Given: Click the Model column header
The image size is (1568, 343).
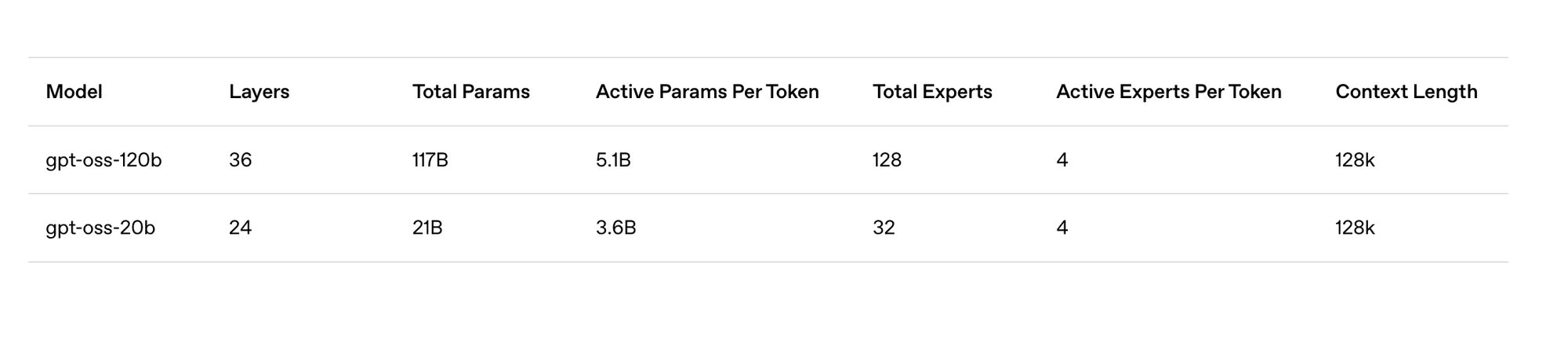Looking at the screenshot, I should [74, 92].
